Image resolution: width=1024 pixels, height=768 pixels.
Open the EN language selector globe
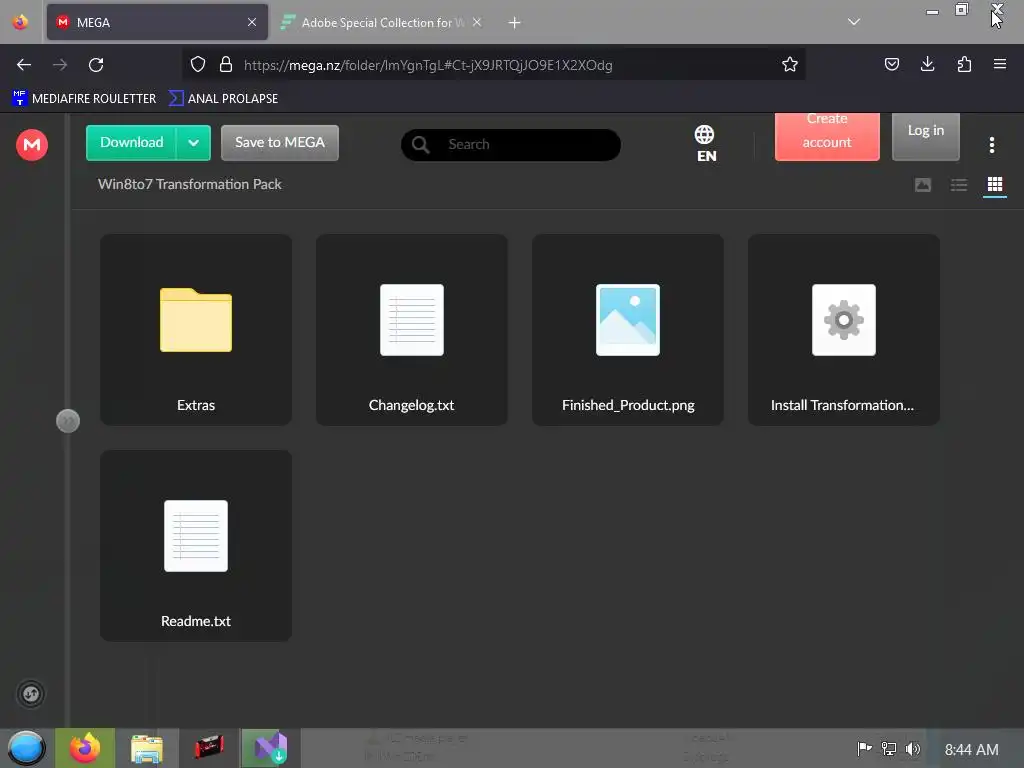[x=705, y=144]
